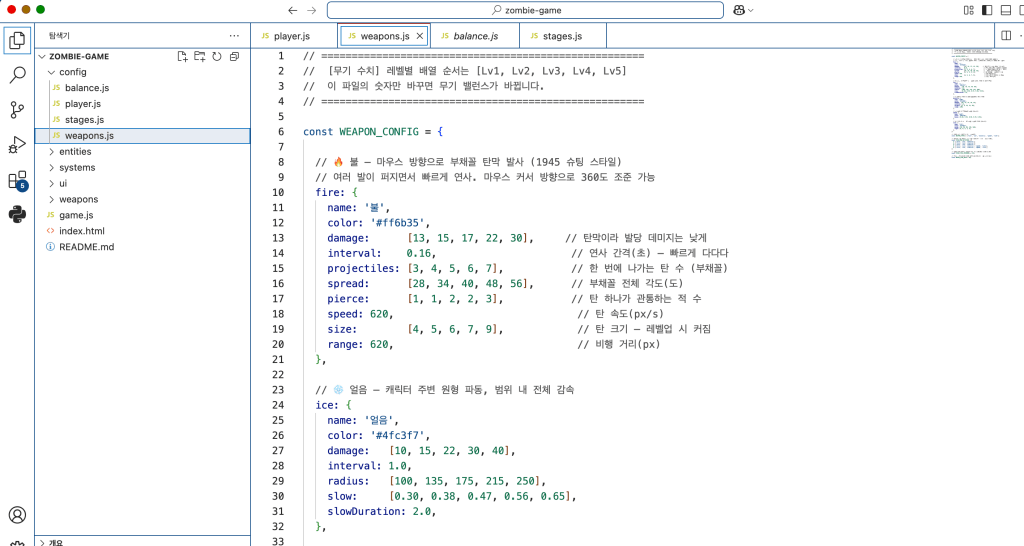1024x546 pixels.
Task: Click the macOS green fullscreen button
Action: click(x=40, y=10)
